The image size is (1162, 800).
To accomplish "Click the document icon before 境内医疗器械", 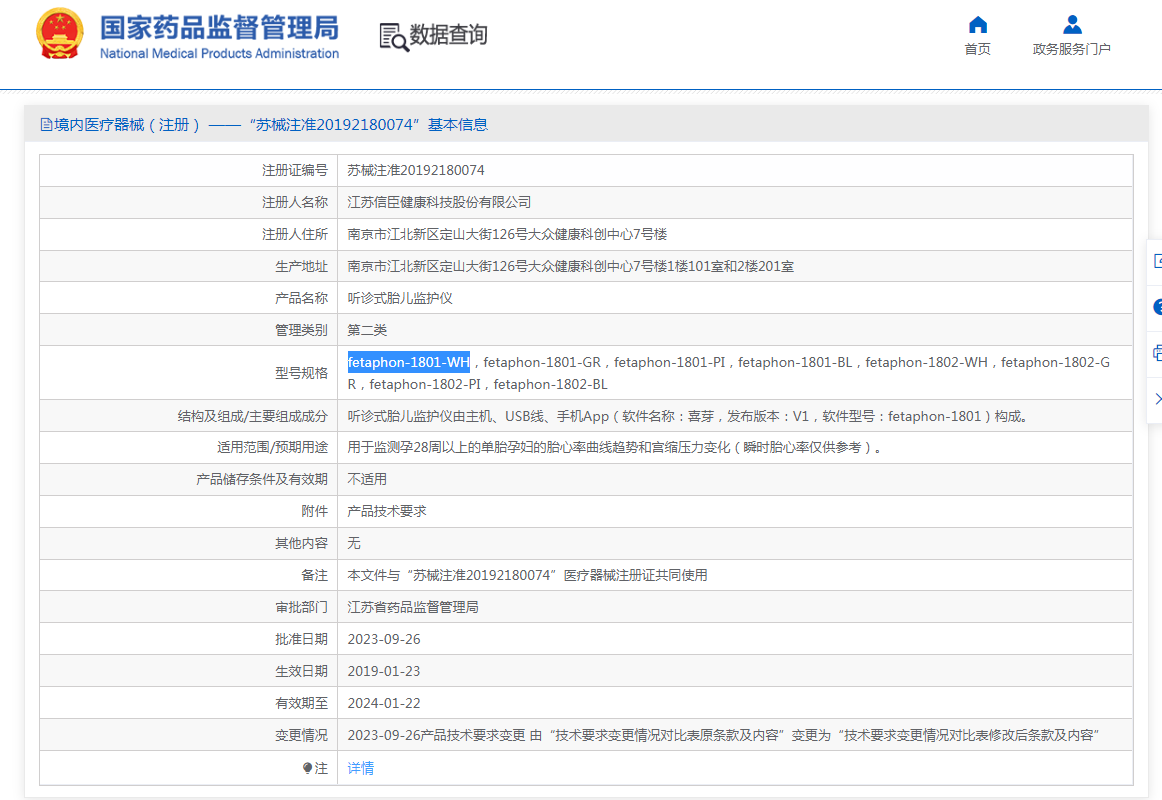I will click(x=46, y=125).
